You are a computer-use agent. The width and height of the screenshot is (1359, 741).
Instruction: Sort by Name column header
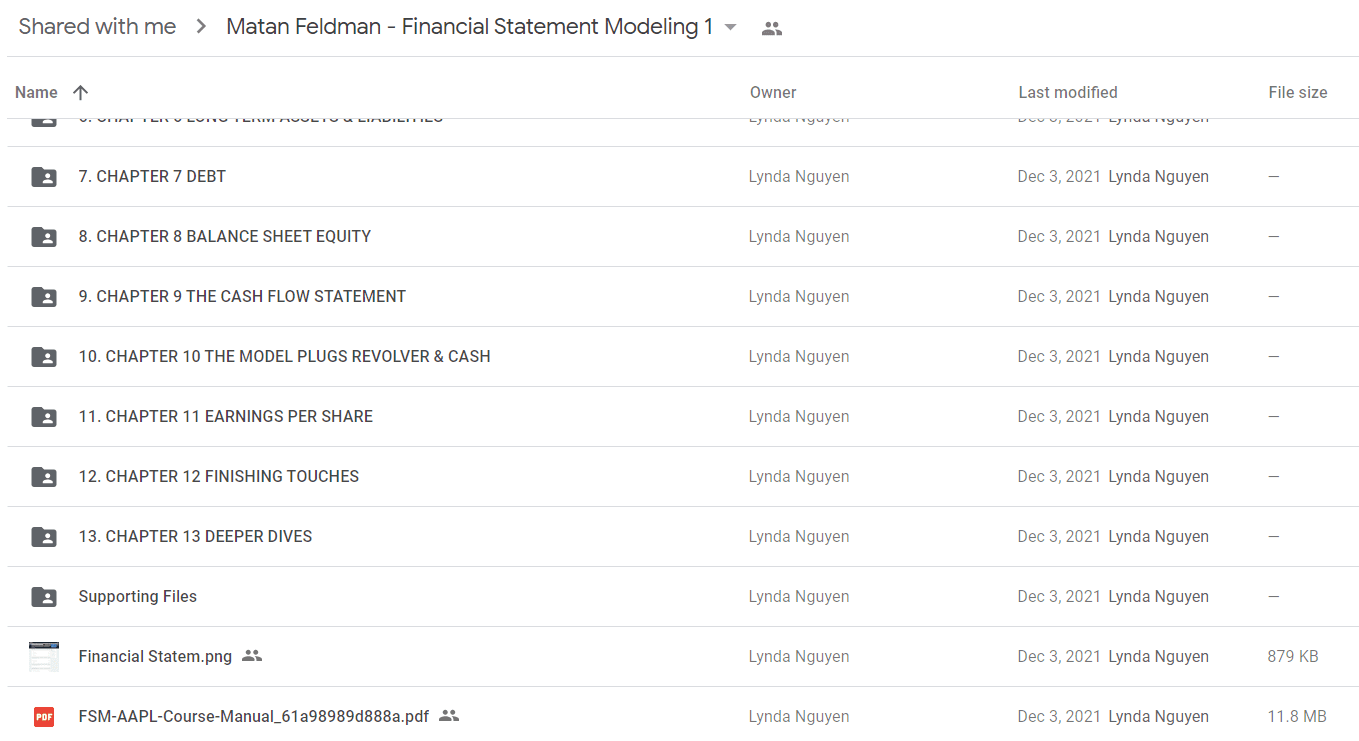pos(36,92)
